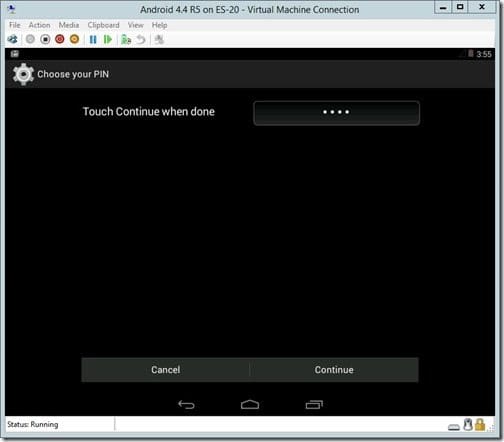
Task: Open the Action menu
Action: 39,25
